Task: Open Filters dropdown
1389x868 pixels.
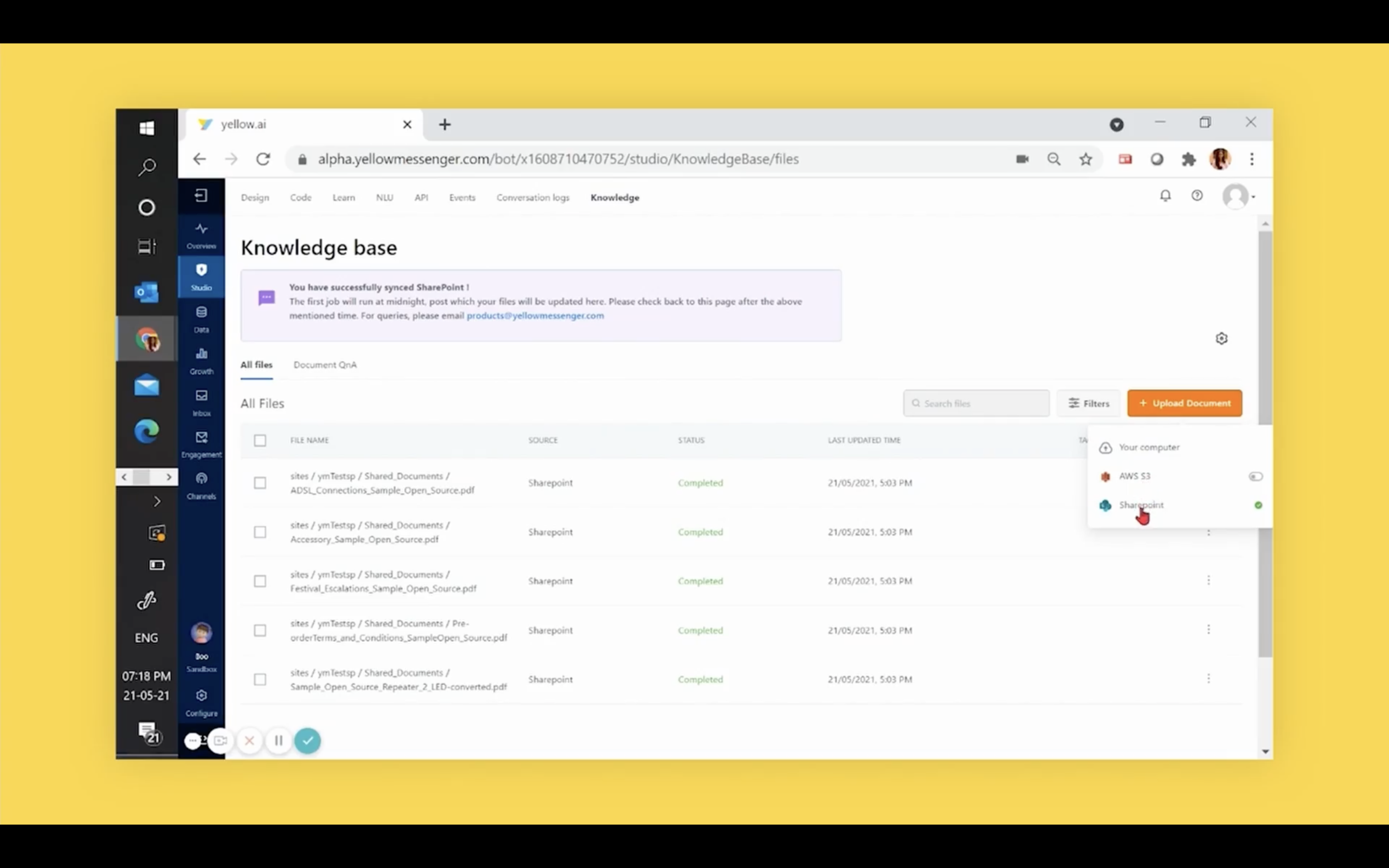Action: (x=1089, y=404)
